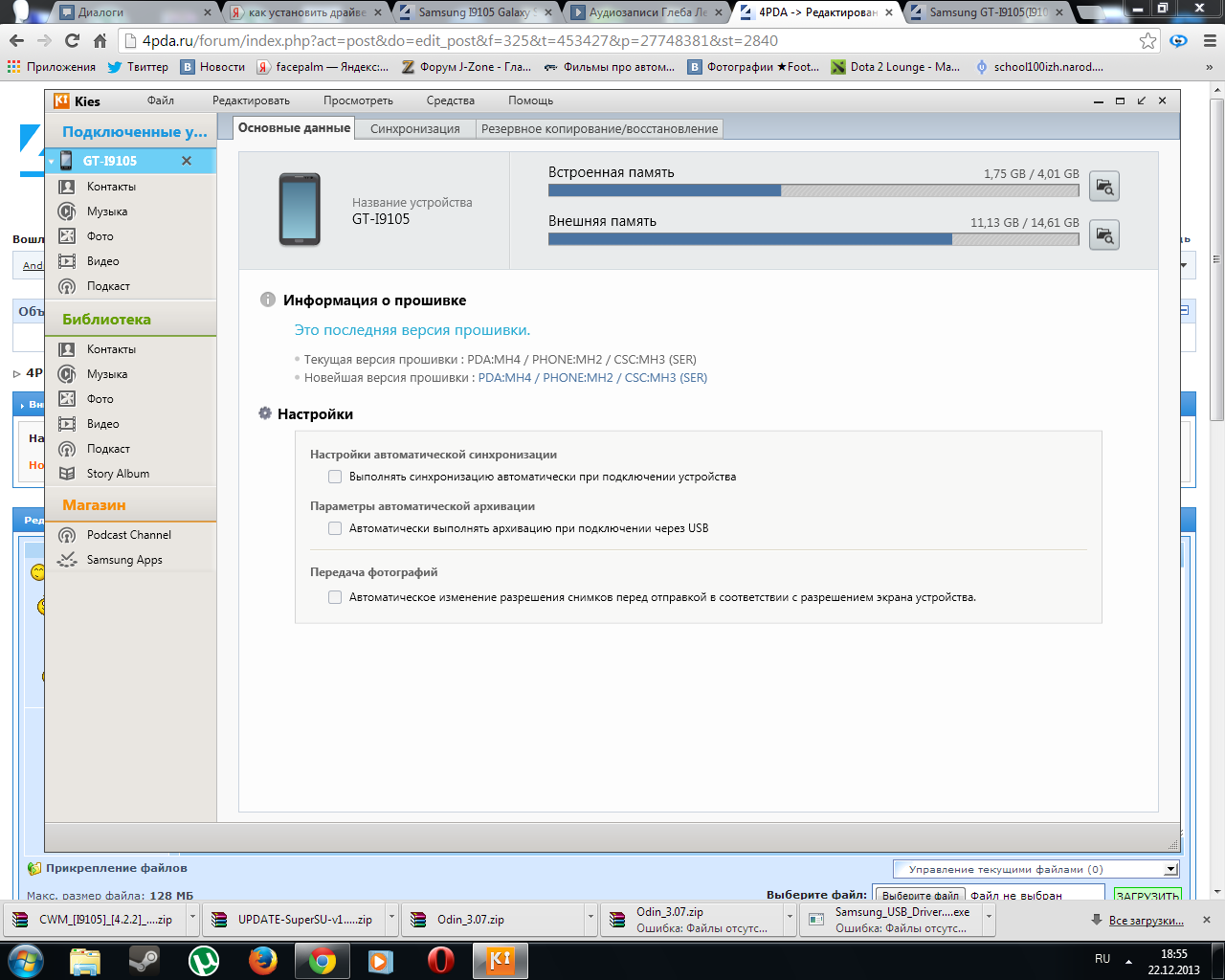Open Opera browser from taskbar
This screenshot has width=1225, height=980.
[x=440, y=960]
